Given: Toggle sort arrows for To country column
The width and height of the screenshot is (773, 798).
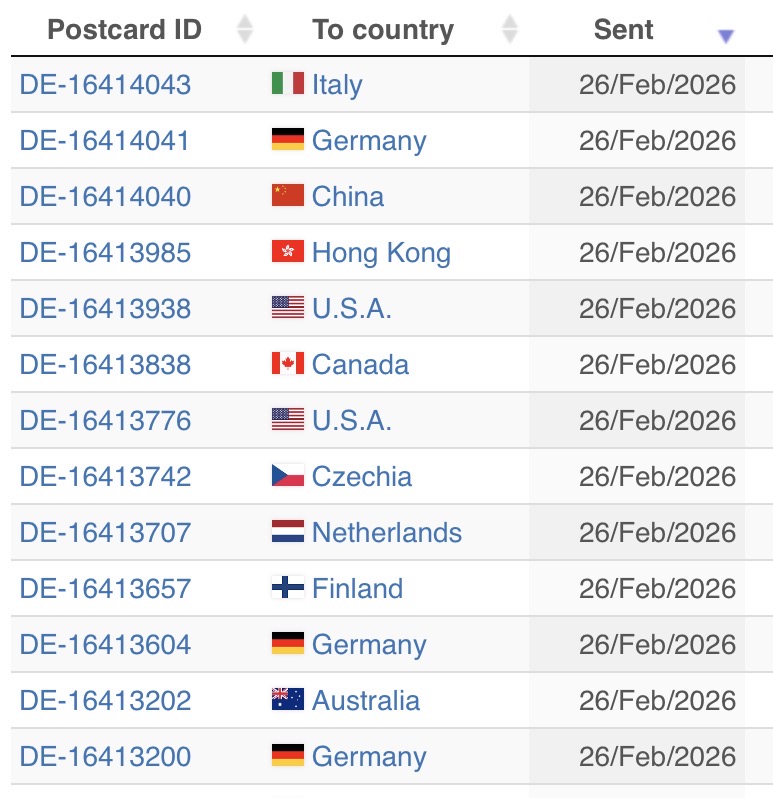Looking at the screenshot, I should tap(510, 30).
